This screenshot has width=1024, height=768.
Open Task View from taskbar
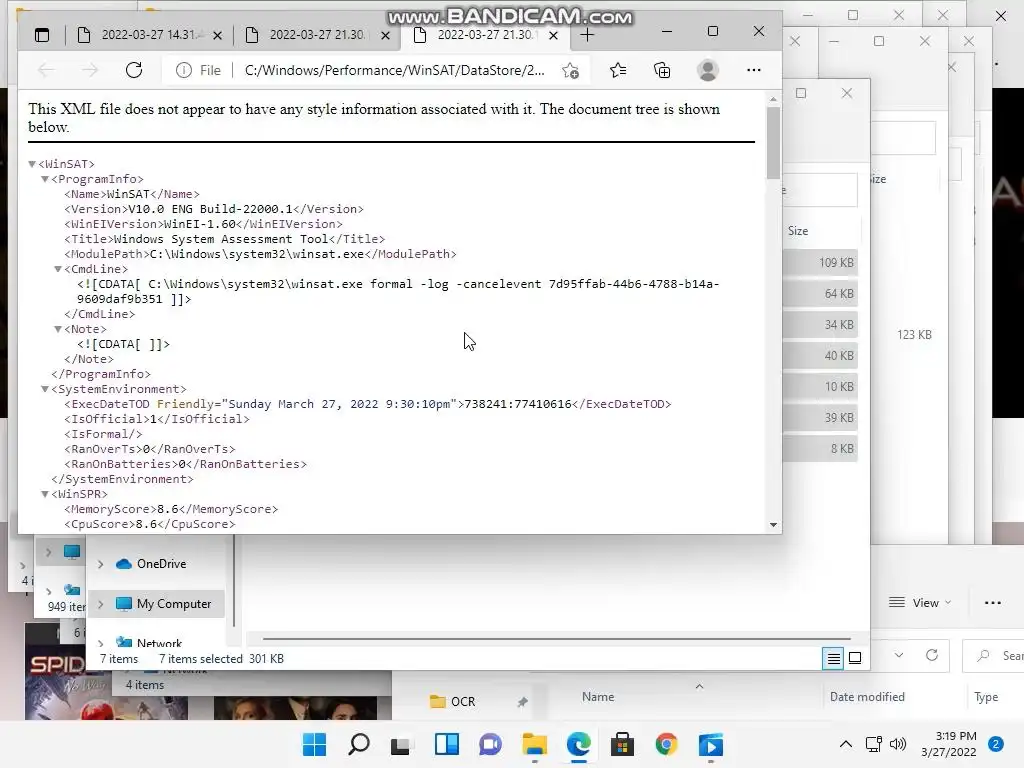(400, 744)
